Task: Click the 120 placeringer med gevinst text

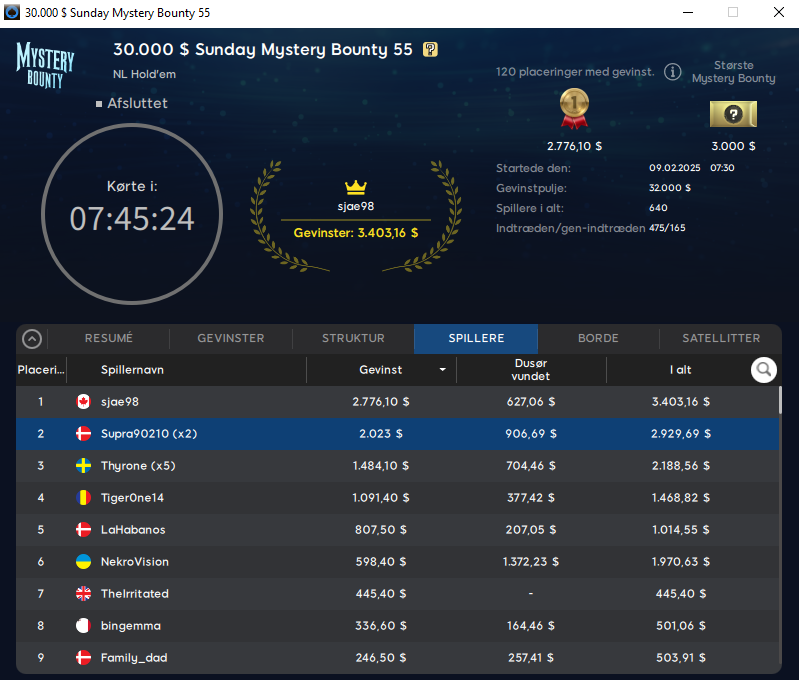Action: pyautogui.click(x=575, y=72)
